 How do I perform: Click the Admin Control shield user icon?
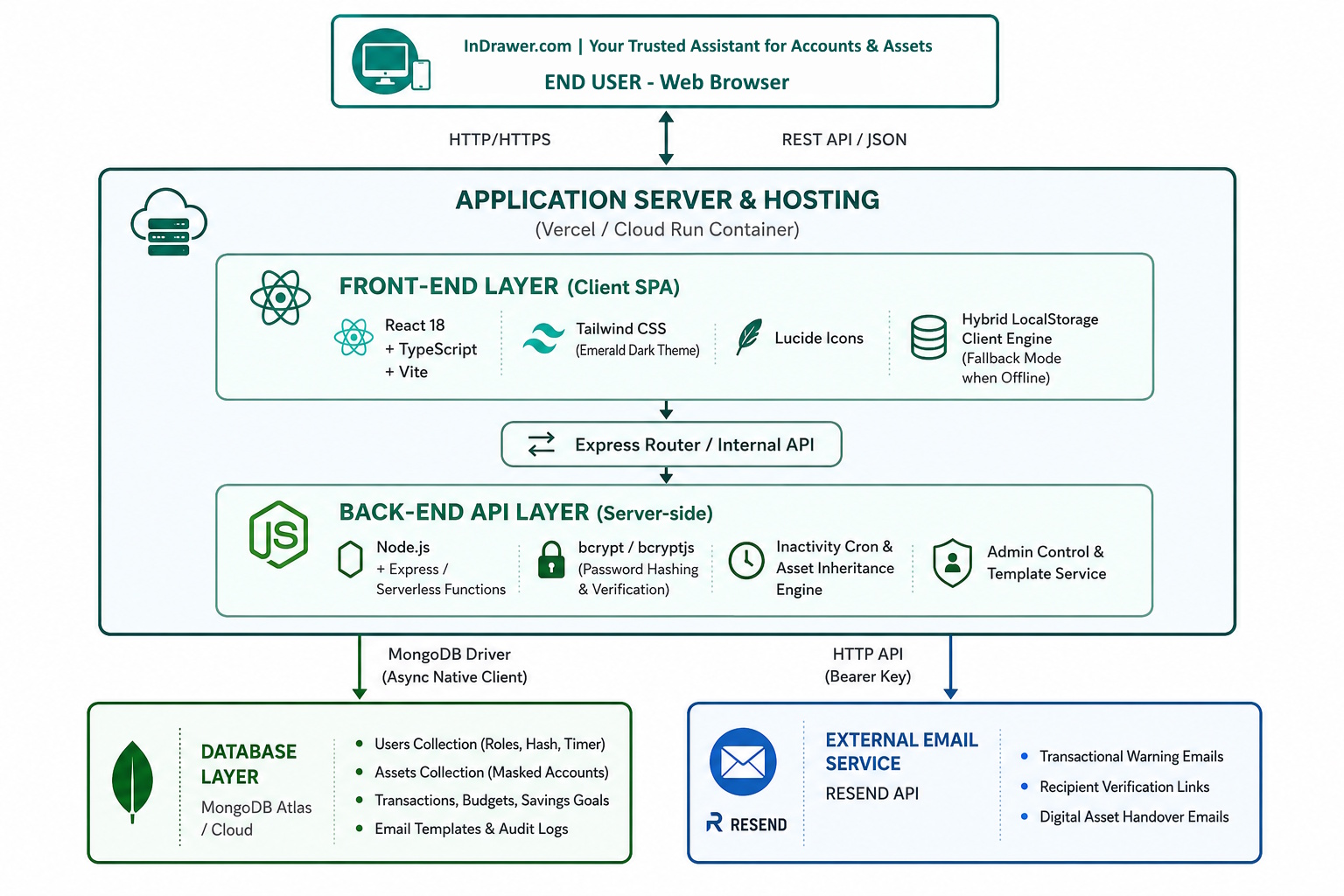953,563
